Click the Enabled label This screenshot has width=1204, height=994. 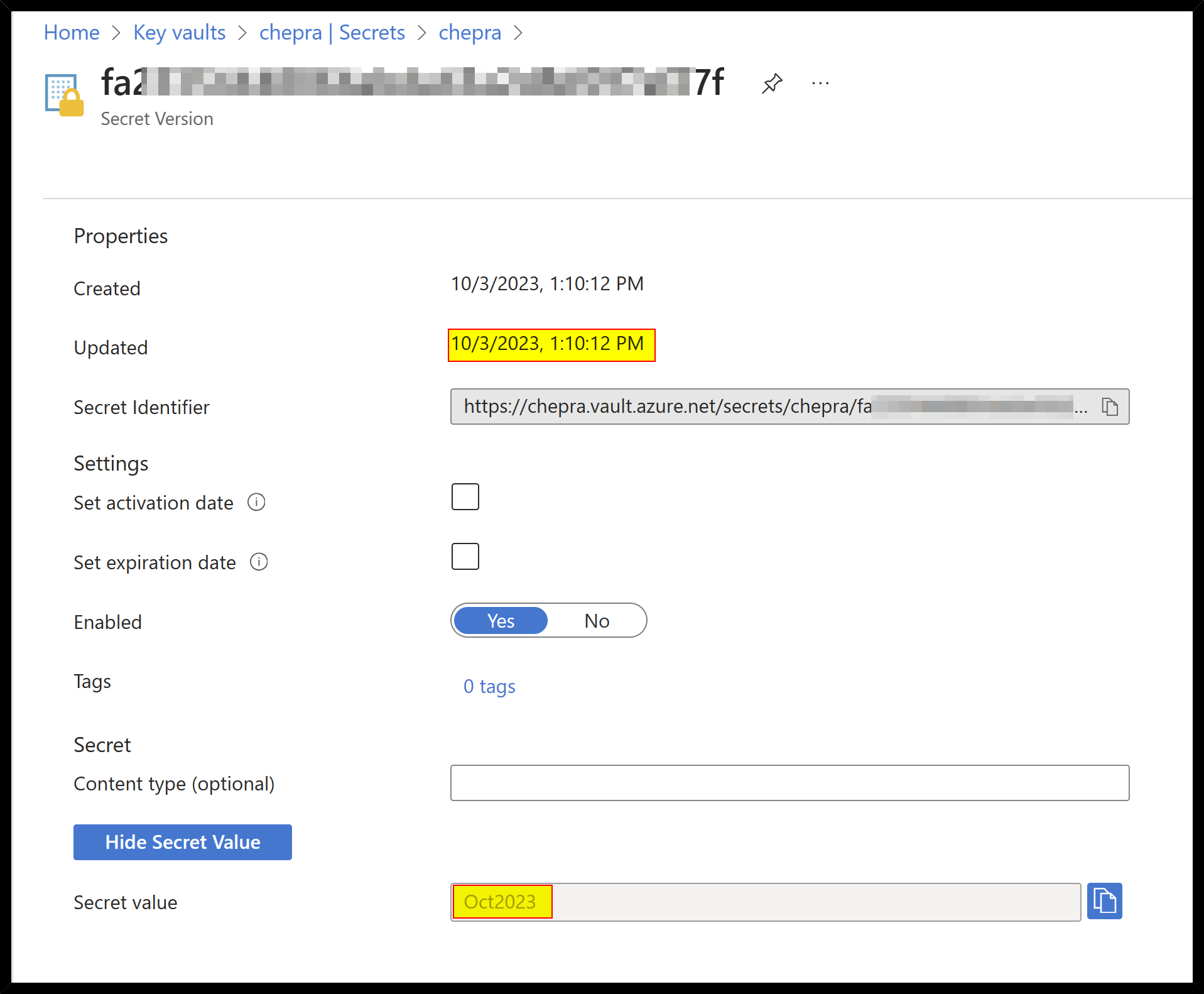pyautogui.click(x=108, y=622)
